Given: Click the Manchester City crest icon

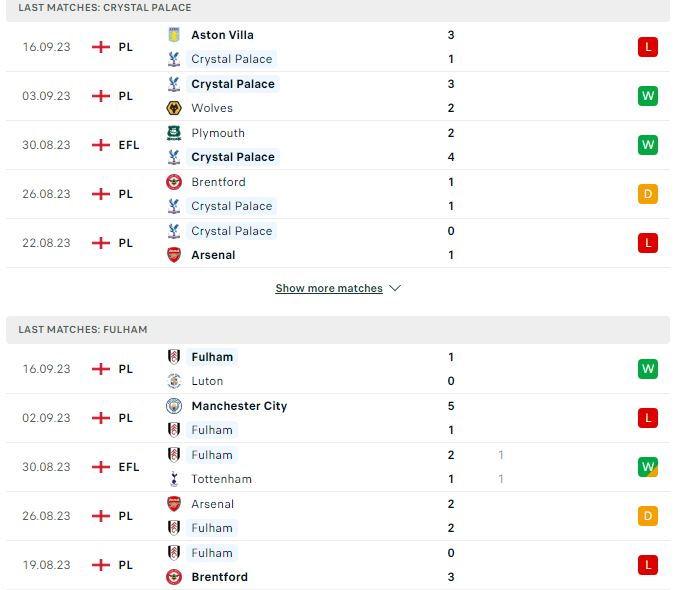Looking at the screenshot, I should [x=174, y=406].
